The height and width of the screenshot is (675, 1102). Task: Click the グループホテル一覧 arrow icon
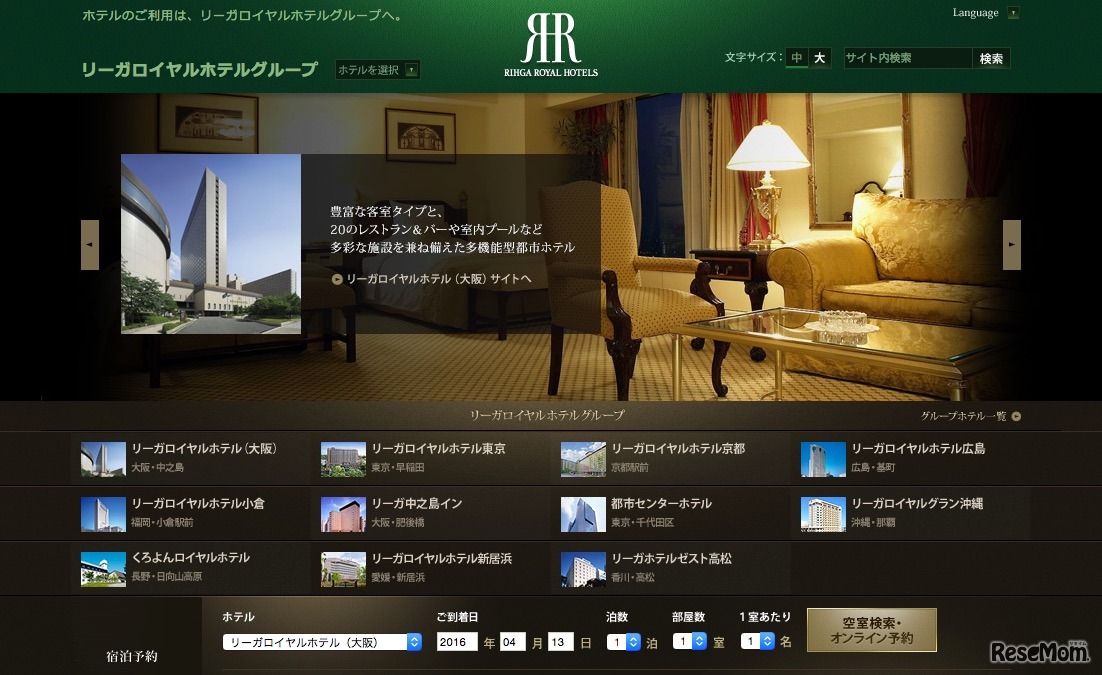tap(1016, 416)
